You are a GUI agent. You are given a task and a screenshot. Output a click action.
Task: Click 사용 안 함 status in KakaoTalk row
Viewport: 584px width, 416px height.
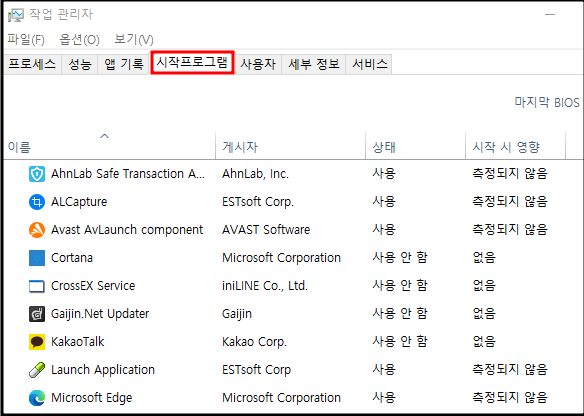click(400, 342)
